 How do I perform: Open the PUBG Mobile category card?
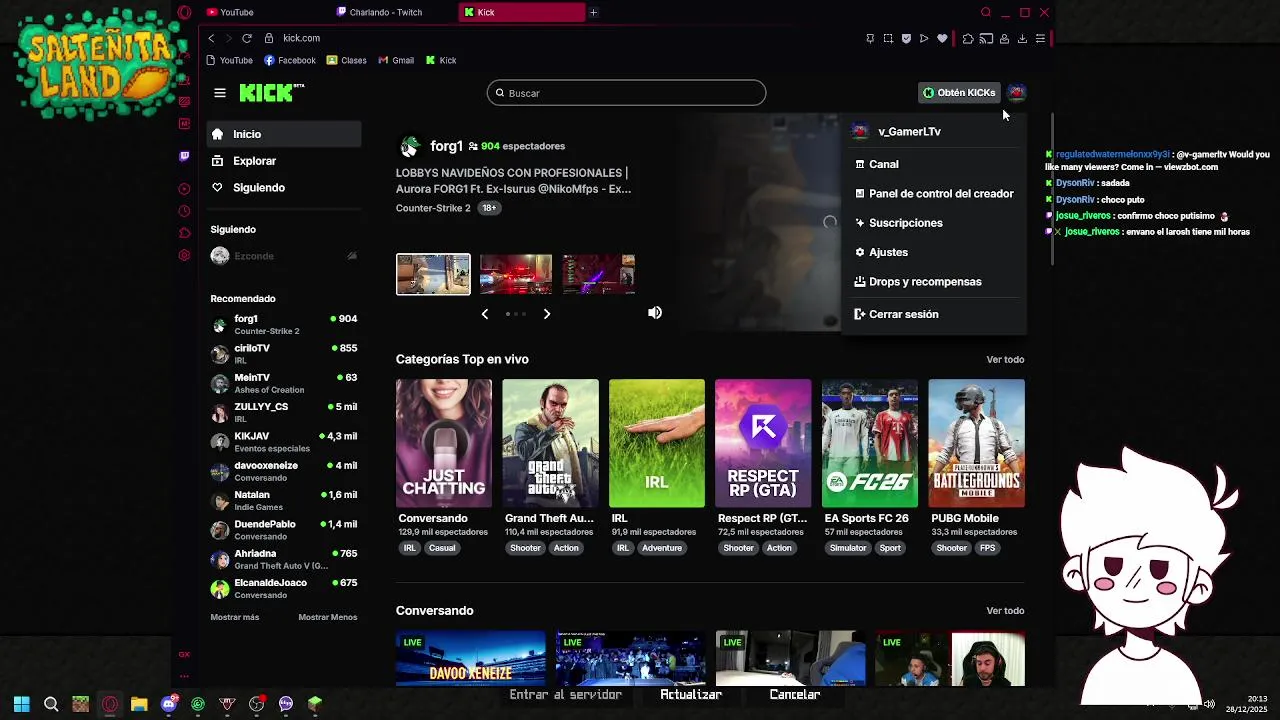click(977, 443)
